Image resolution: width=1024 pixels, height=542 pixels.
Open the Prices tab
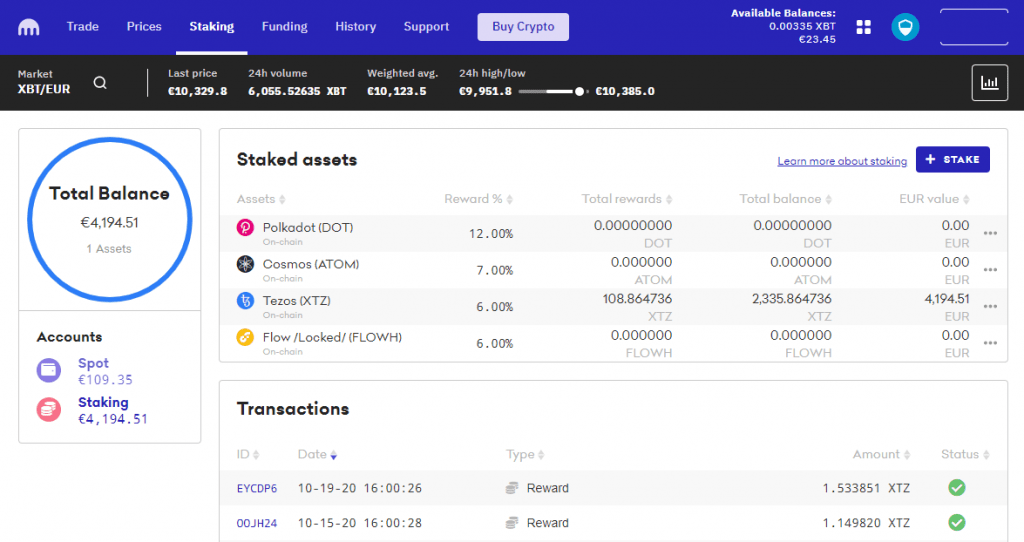[x=144, y=27]
